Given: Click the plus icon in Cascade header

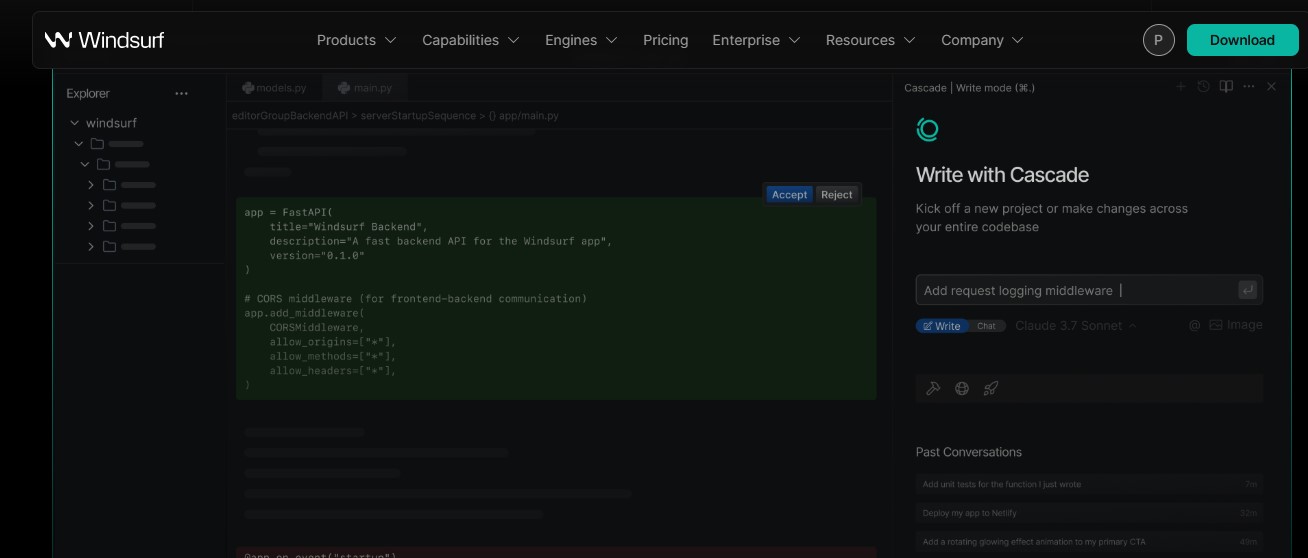Looking at the screenshot, I should pyautogui.click(x=1180, y=87).
